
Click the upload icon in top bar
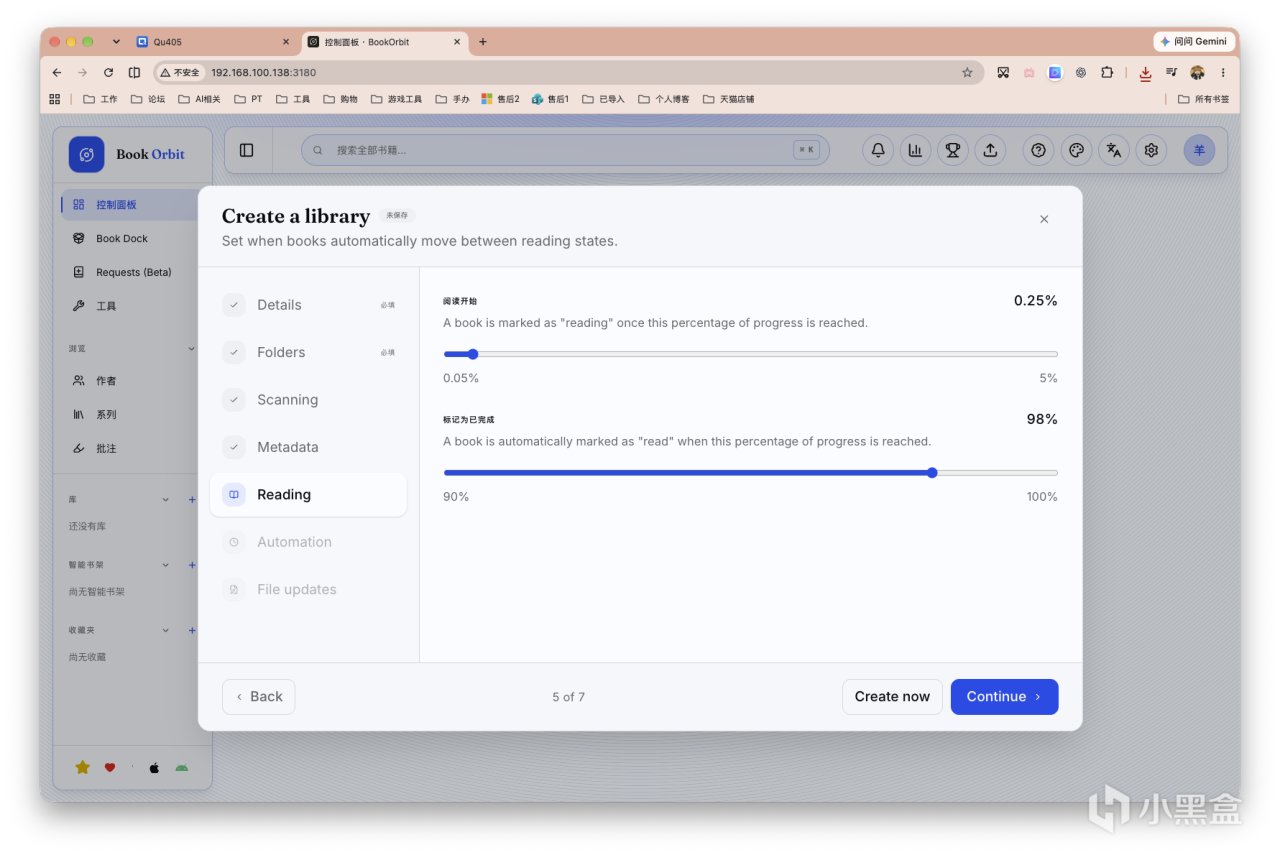point(990,150)
